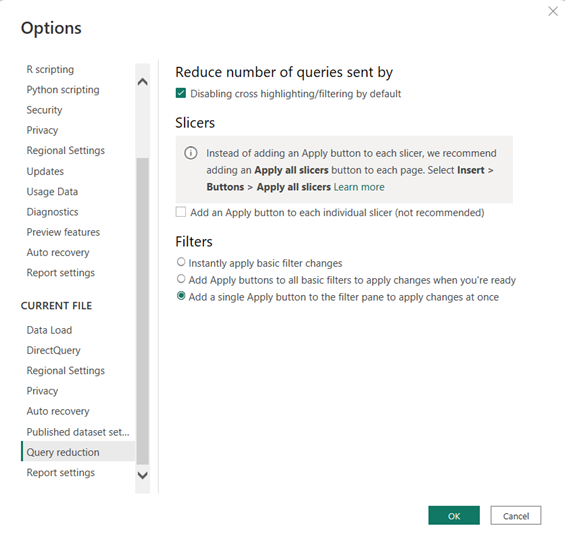This screenshot has width=565, height=542.
Task: Click the Slicers section heading
Action: click(195, 123)
